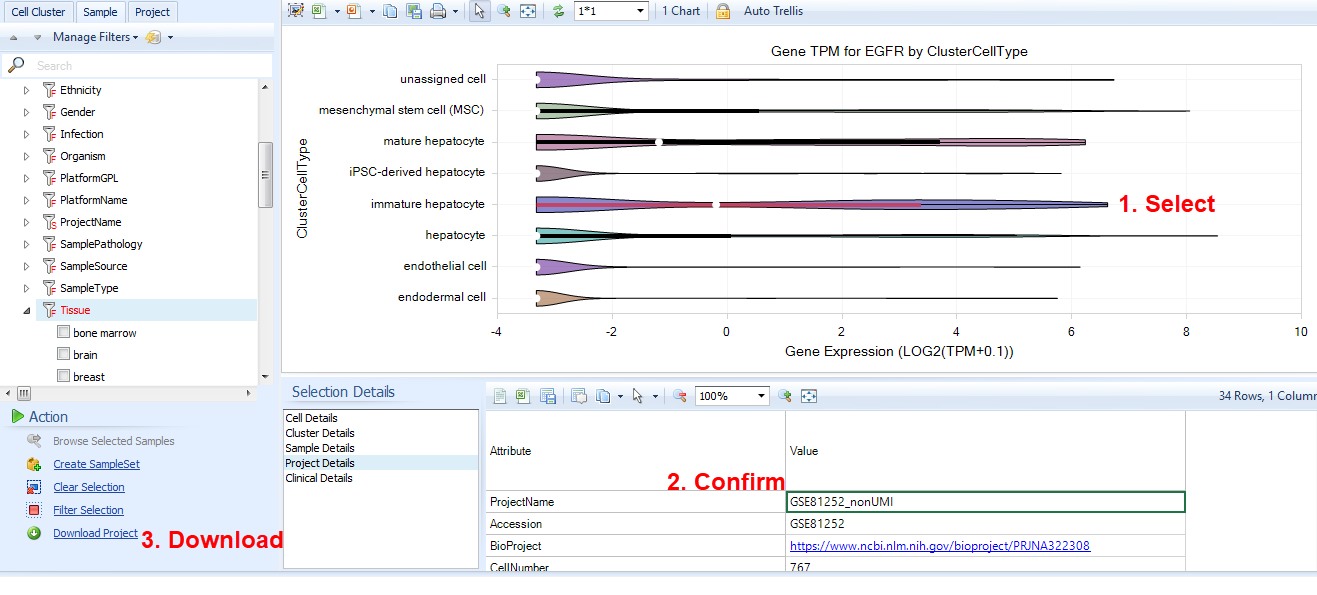This screenshot has width=1317, height=595.
Task: Select the SamplePathology filter row
Action: click(x=101, y=244)
